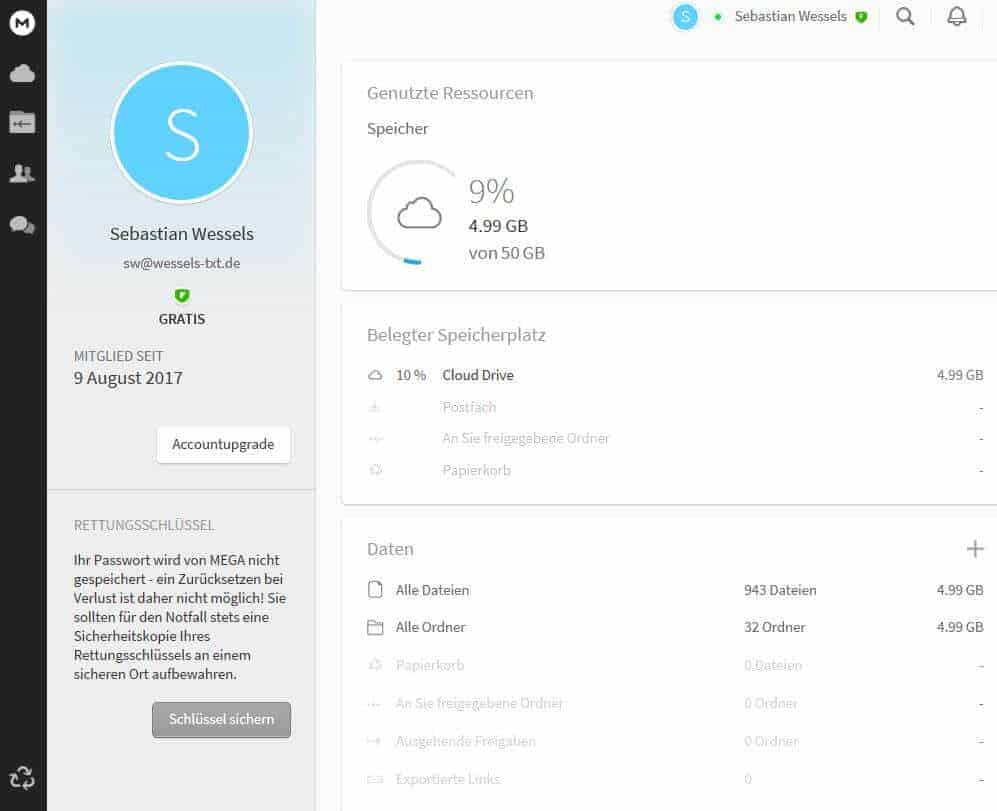Click the green shield above GRATIS
The image size is (997, 811).
(182, 296)
